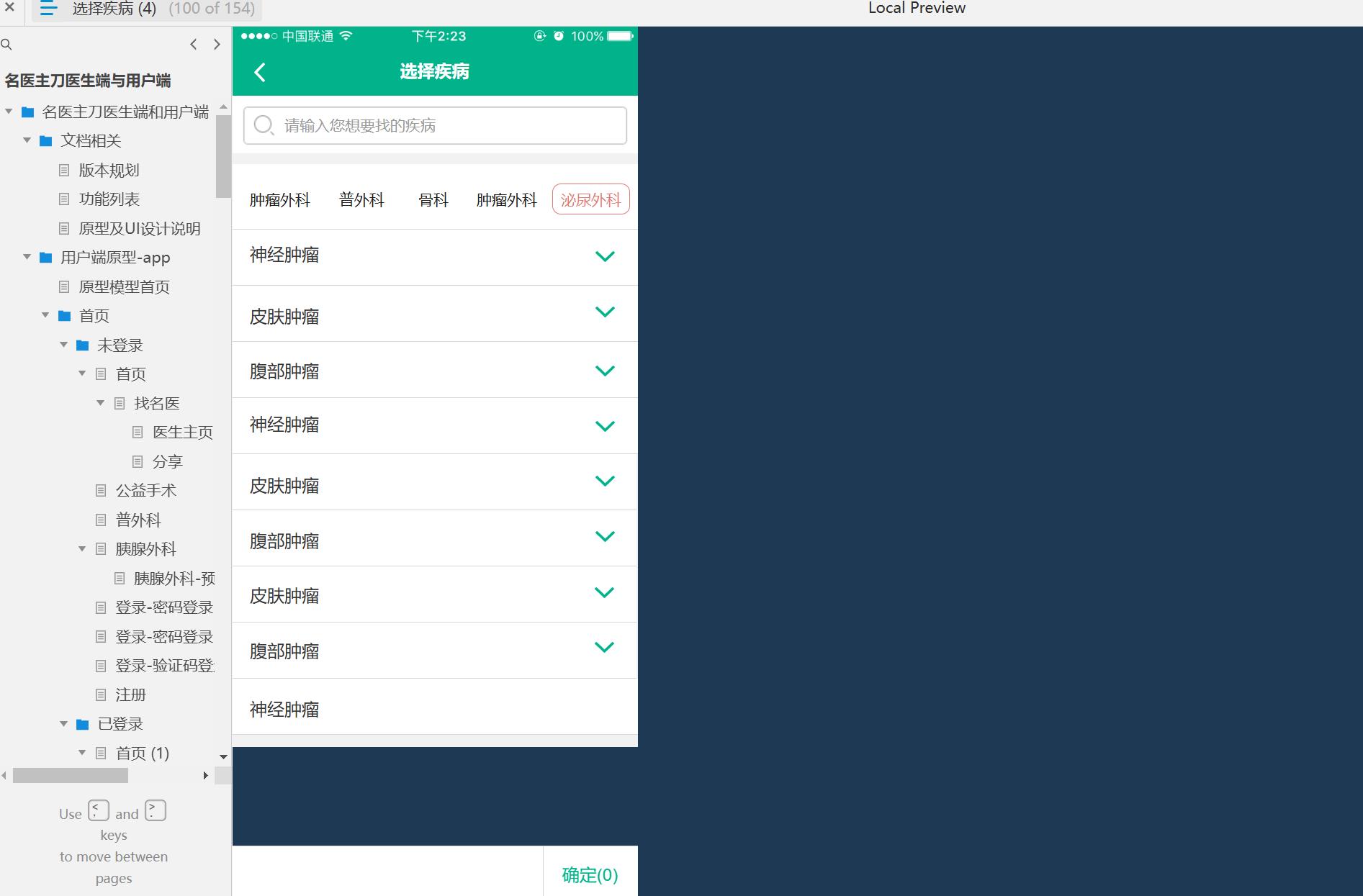Collapse the root 名医主刀医生端和用户端 tree node

coord(9,112)
